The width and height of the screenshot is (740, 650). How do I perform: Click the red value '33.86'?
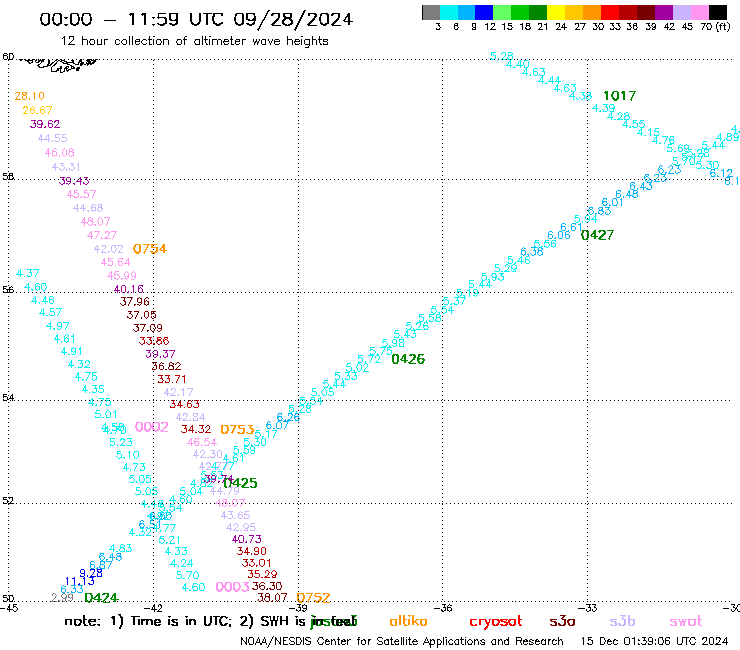tap(154, 341)
